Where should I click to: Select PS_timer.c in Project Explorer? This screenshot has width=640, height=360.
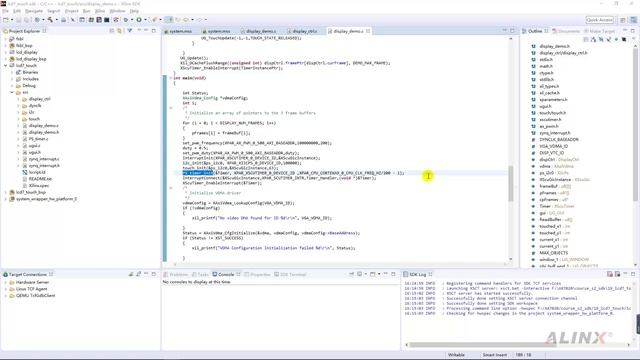pos(38,139)
